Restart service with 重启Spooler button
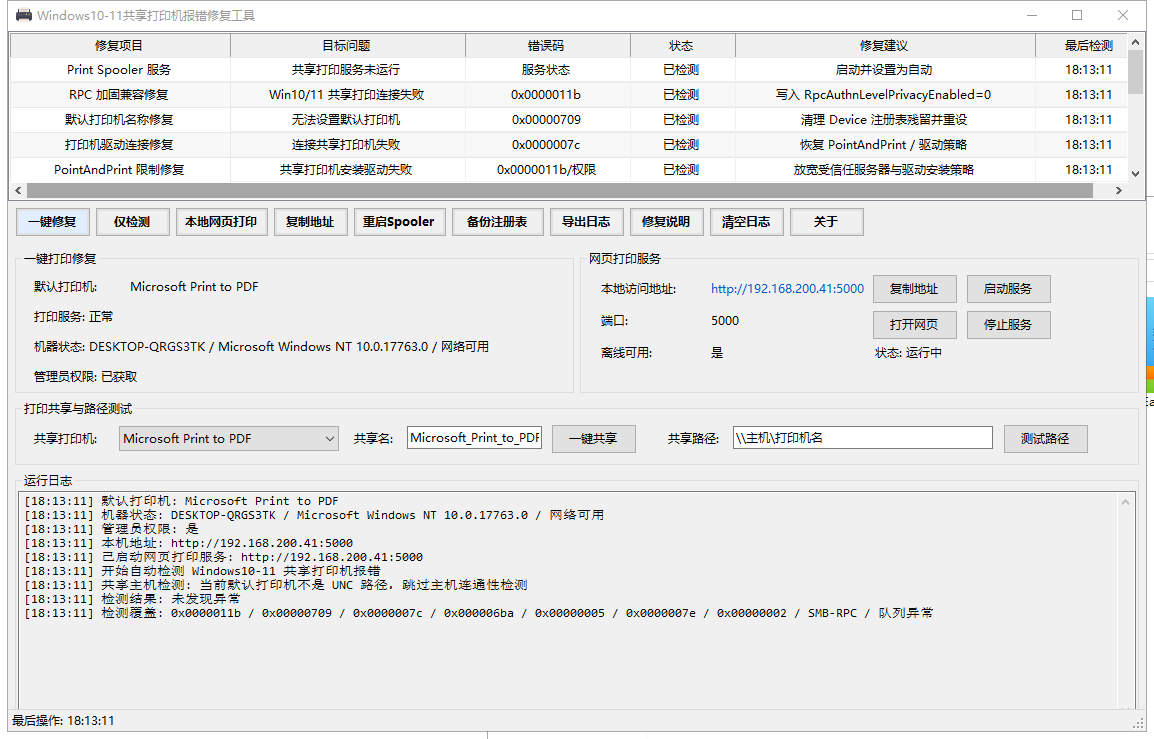The width and height of the screenshot is (1154, 739). click(x=398, y=222)
